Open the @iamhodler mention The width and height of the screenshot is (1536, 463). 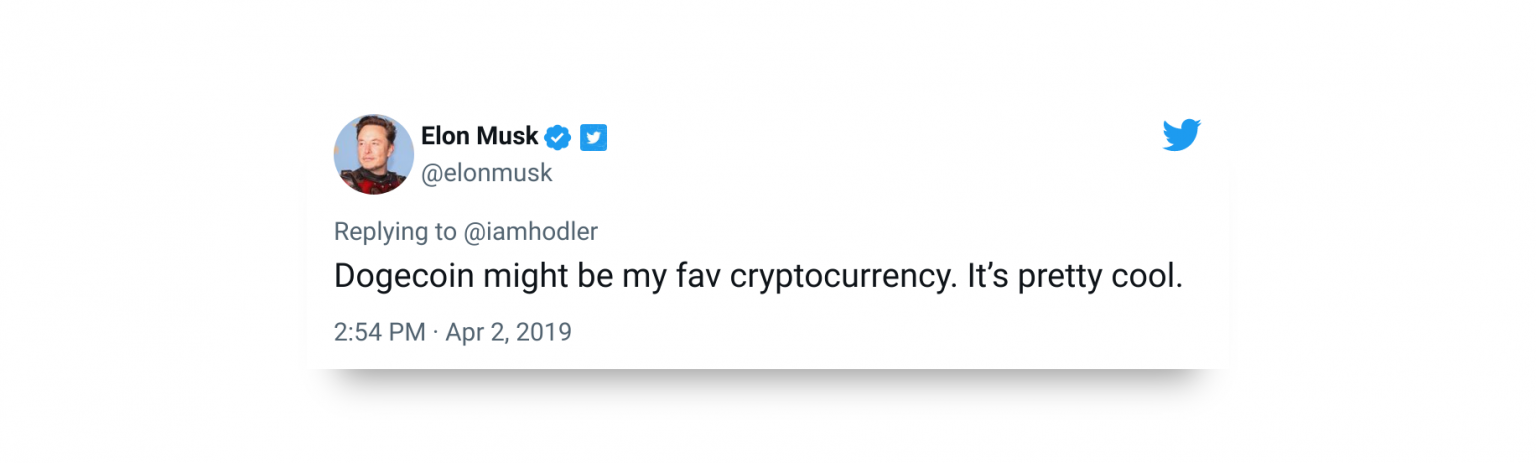point(531,232)
